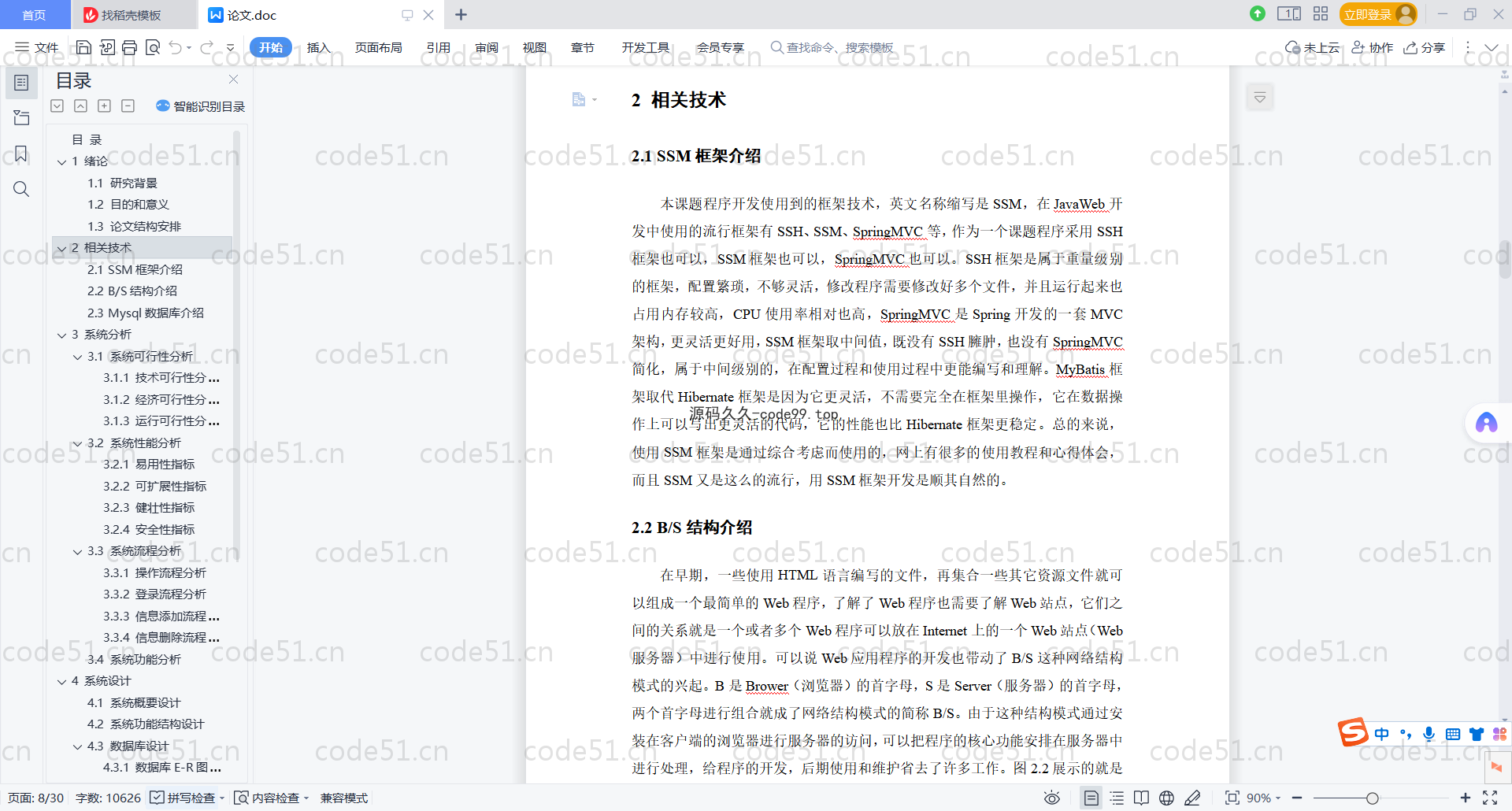This screenshot has width=1512, height=811.
Task: Switch to the 开发工具 ribbon tab
Action: click(645, 48)
